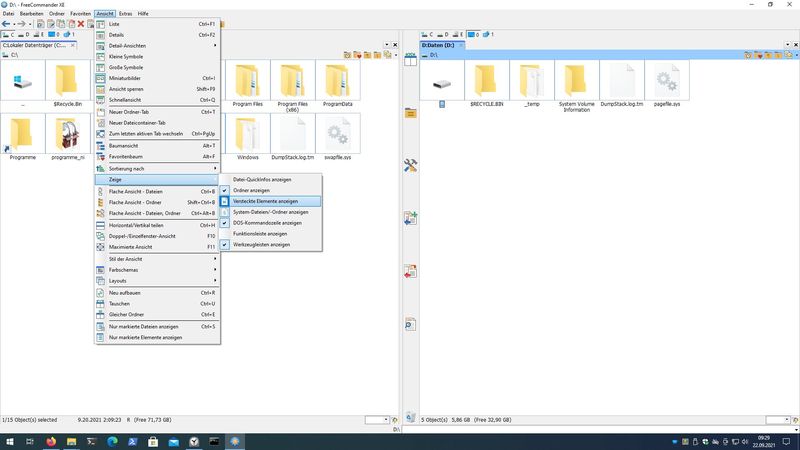Viewport: 800px width, 450px height.
Task: Open left panel tab list dropdown arrow
Action: tap(387, 45)
